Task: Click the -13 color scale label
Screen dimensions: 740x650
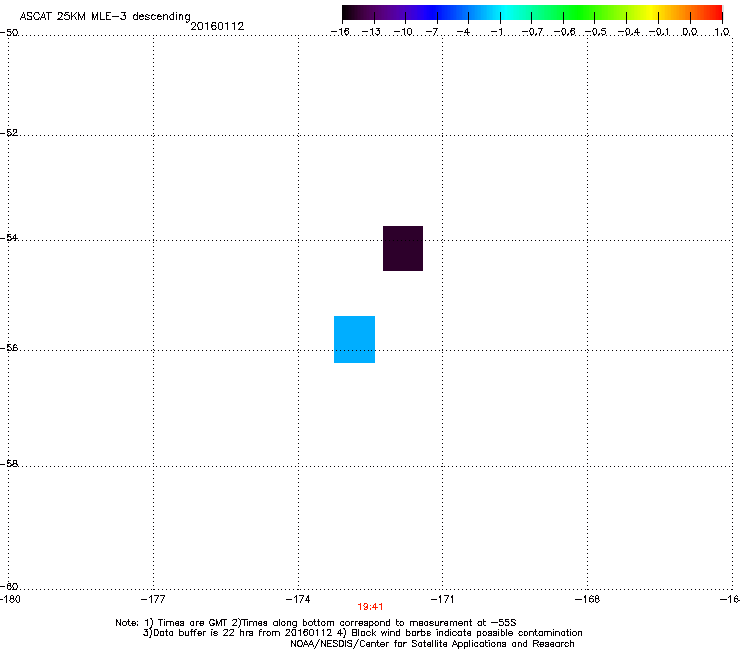Action: click(x=371, y=32)
